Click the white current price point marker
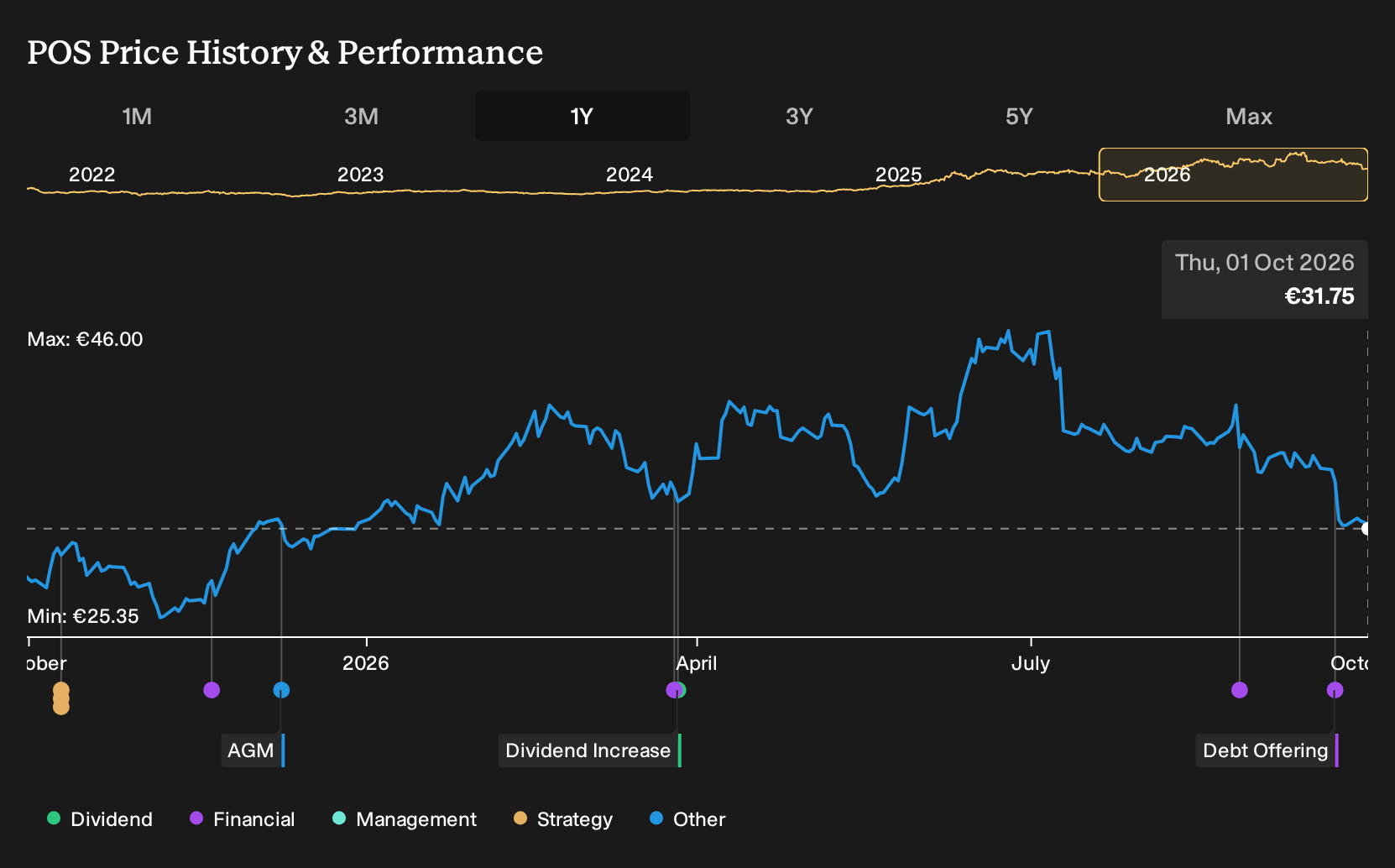Viewport: 1395px width, 868px height. click(1366, 529)
